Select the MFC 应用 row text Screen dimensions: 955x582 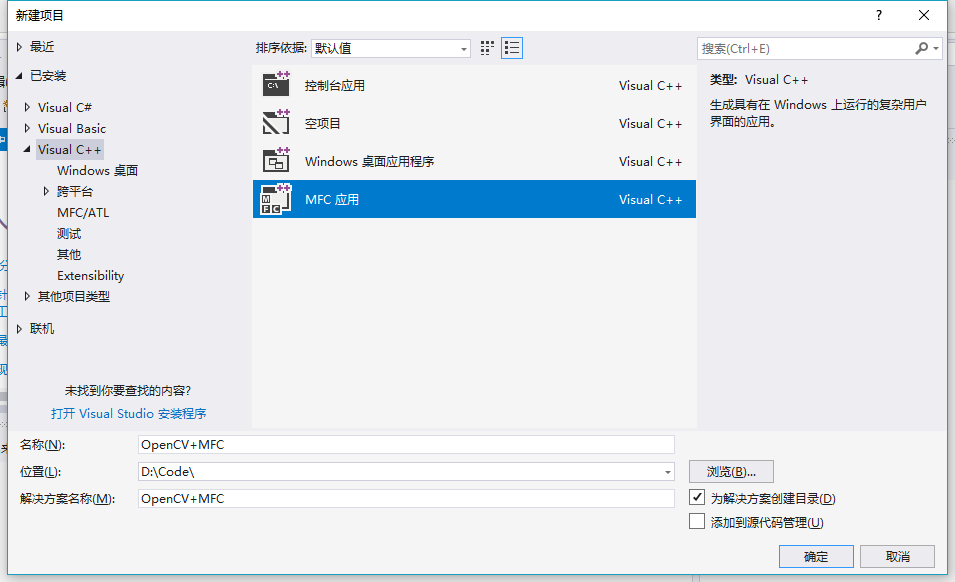tap(331, 200)
